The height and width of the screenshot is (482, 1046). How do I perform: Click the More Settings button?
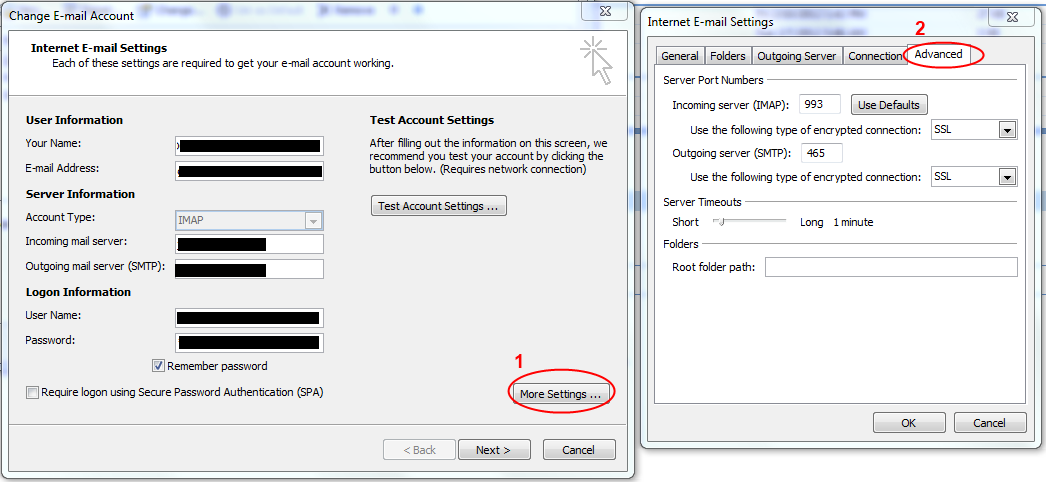[x=560, y=394]
